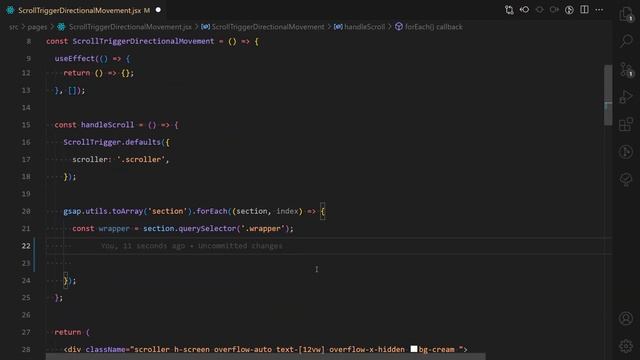Click go to previous change icon

click(x=524, y=10)
